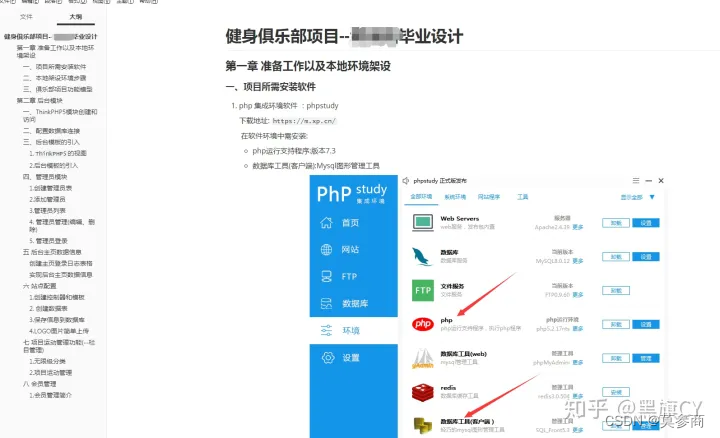Click the SQL_Front yellow blocks icon
Screen dimensions: 720x438
click(423, 425)
